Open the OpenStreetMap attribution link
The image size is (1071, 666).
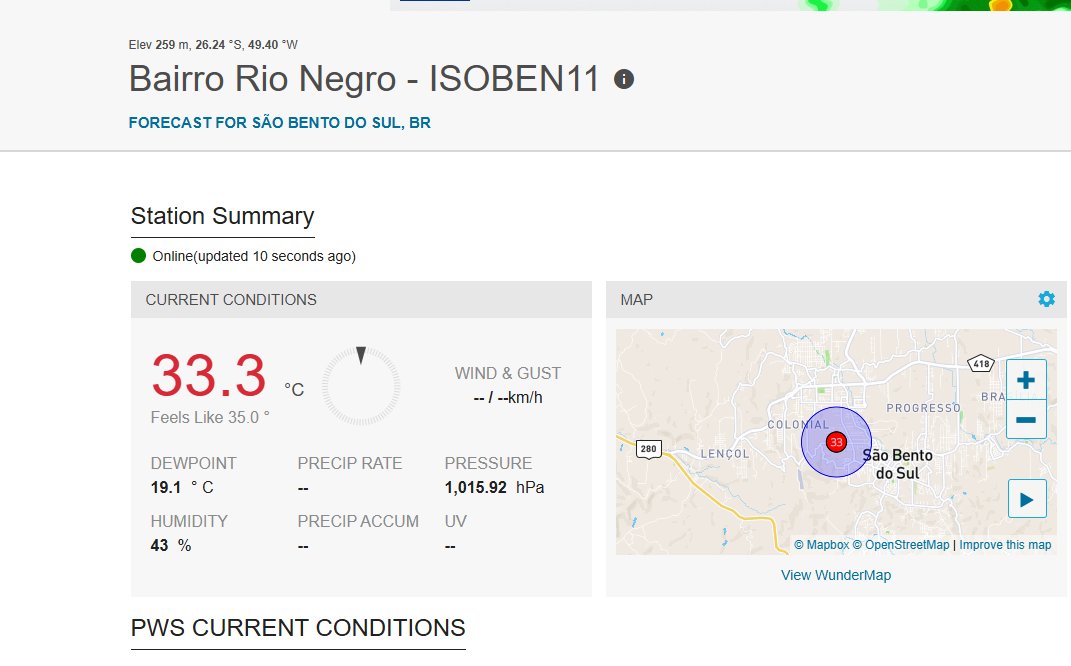coord(901,544)
